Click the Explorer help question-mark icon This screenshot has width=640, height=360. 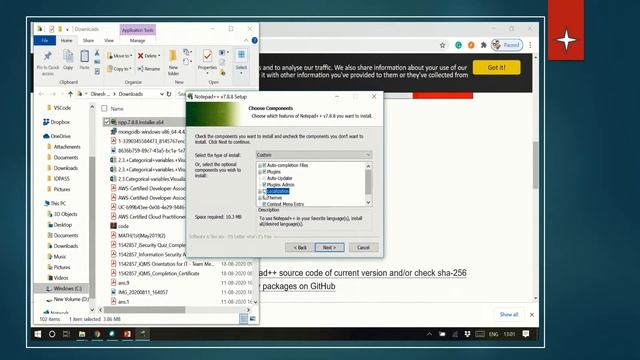(255, 40)
